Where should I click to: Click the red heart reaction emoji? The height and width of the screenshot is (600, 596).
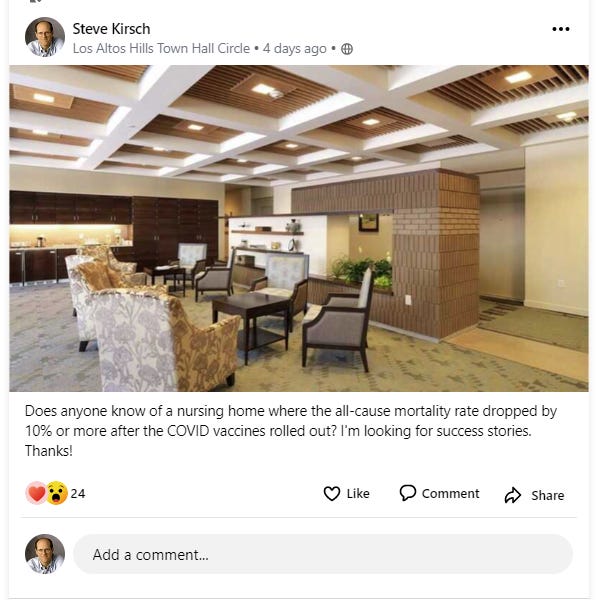pos(36,493)
